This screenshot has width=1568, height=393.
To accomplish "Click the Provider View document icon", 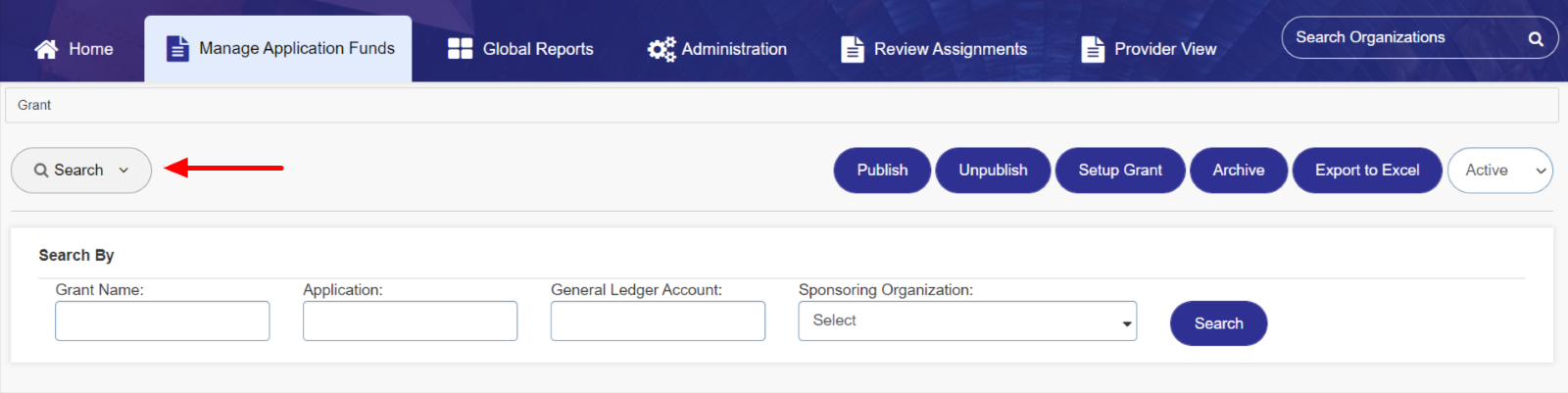I will tap(1093, 49).
